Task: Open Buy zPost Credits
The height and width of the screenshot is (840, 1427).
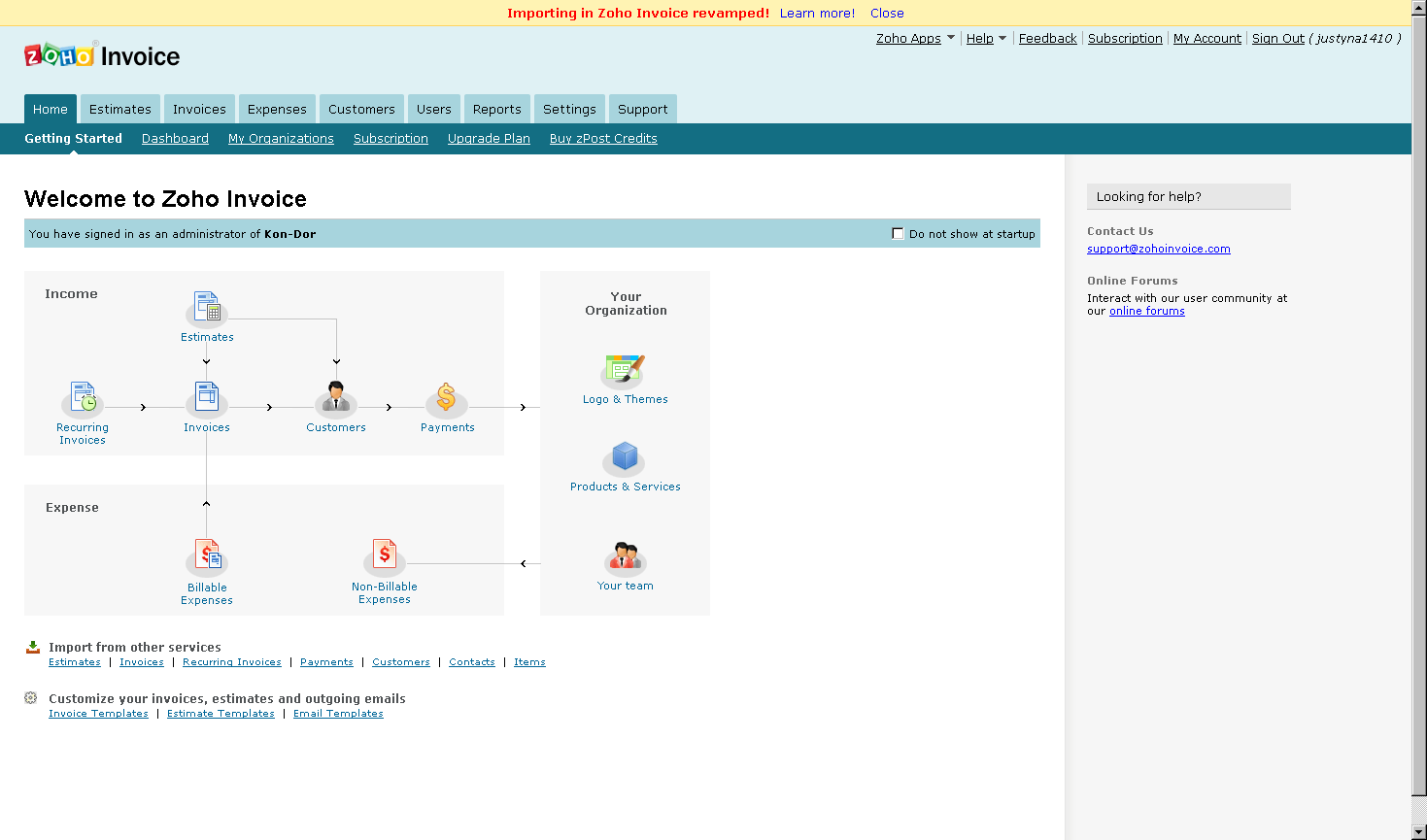Action: [603, 138]
